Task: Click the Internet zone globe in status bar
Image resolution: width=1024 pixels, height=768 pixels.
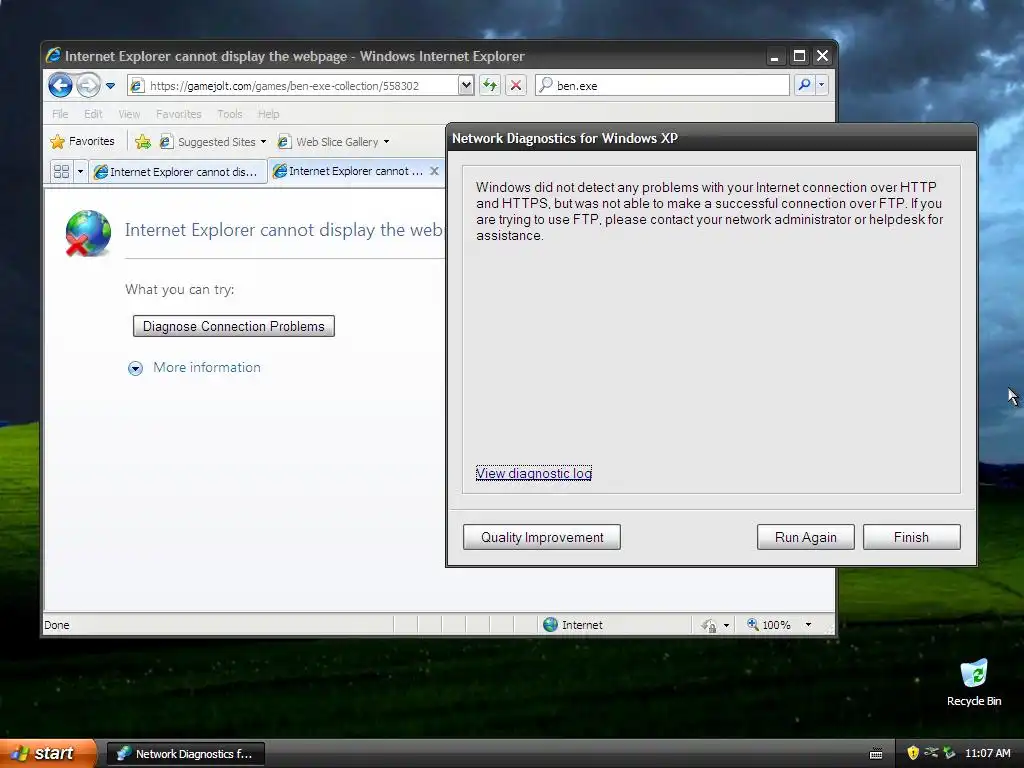Action: click(551, 625)
